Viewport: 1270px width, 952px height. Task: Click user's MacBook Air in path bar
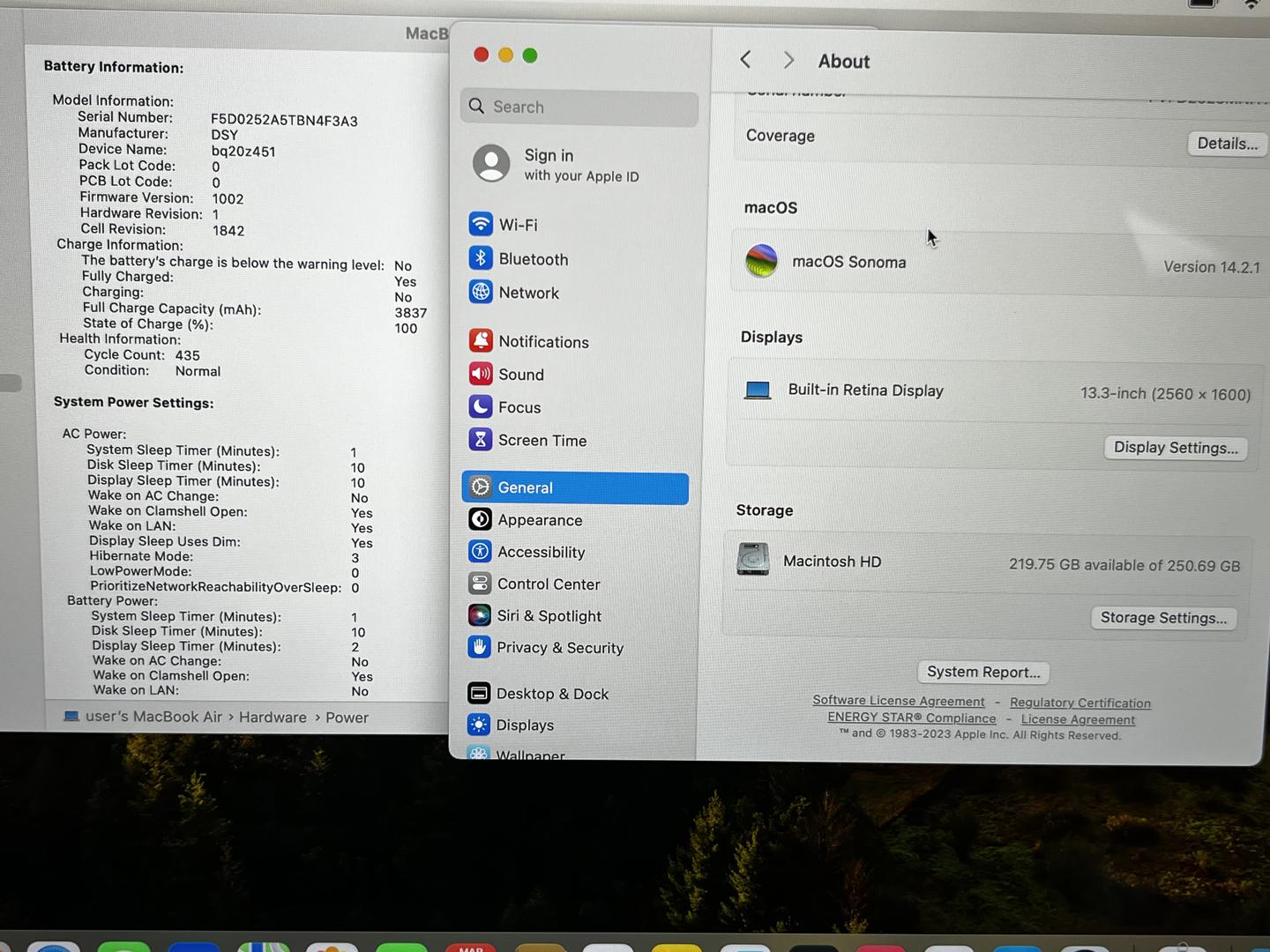[x=153, y=717]
